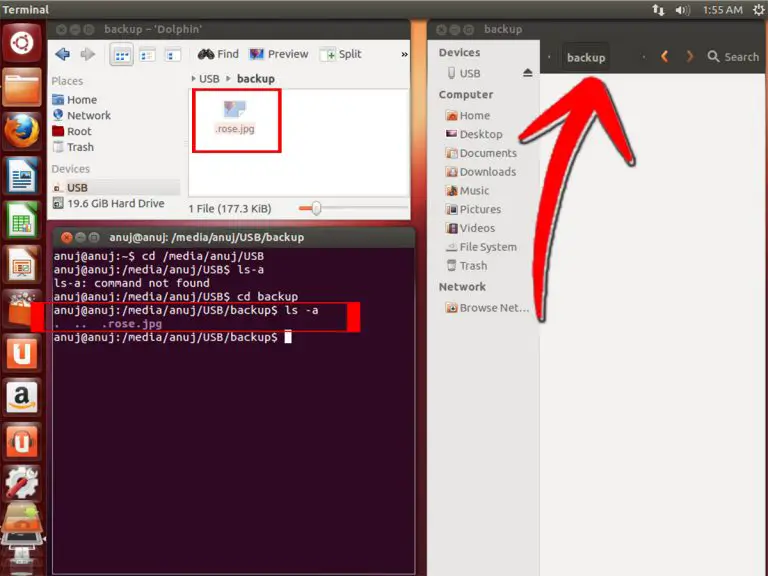Open Find with the binoculars button
The image size is (768, 576).
pos(218,54)
